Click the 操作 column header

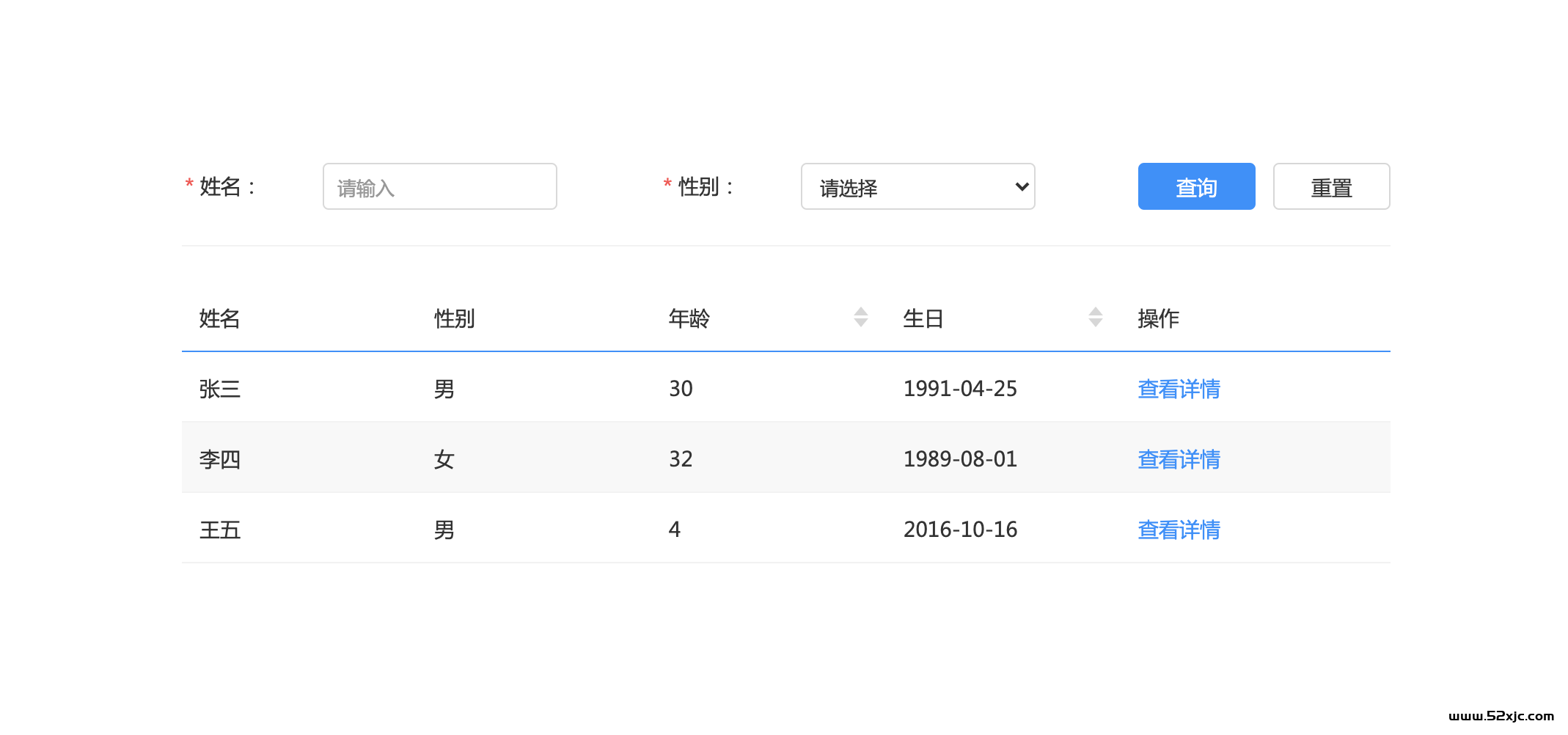click(x=1157, y=318)
